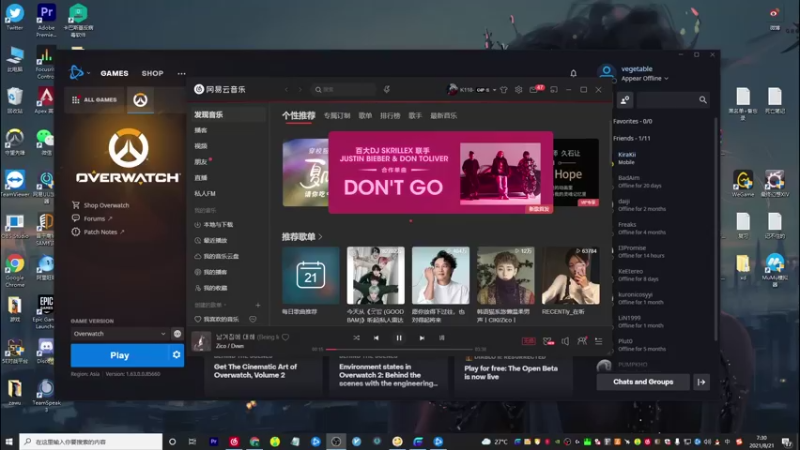
Task: Click globe icon next to game version
Action: 177,334
